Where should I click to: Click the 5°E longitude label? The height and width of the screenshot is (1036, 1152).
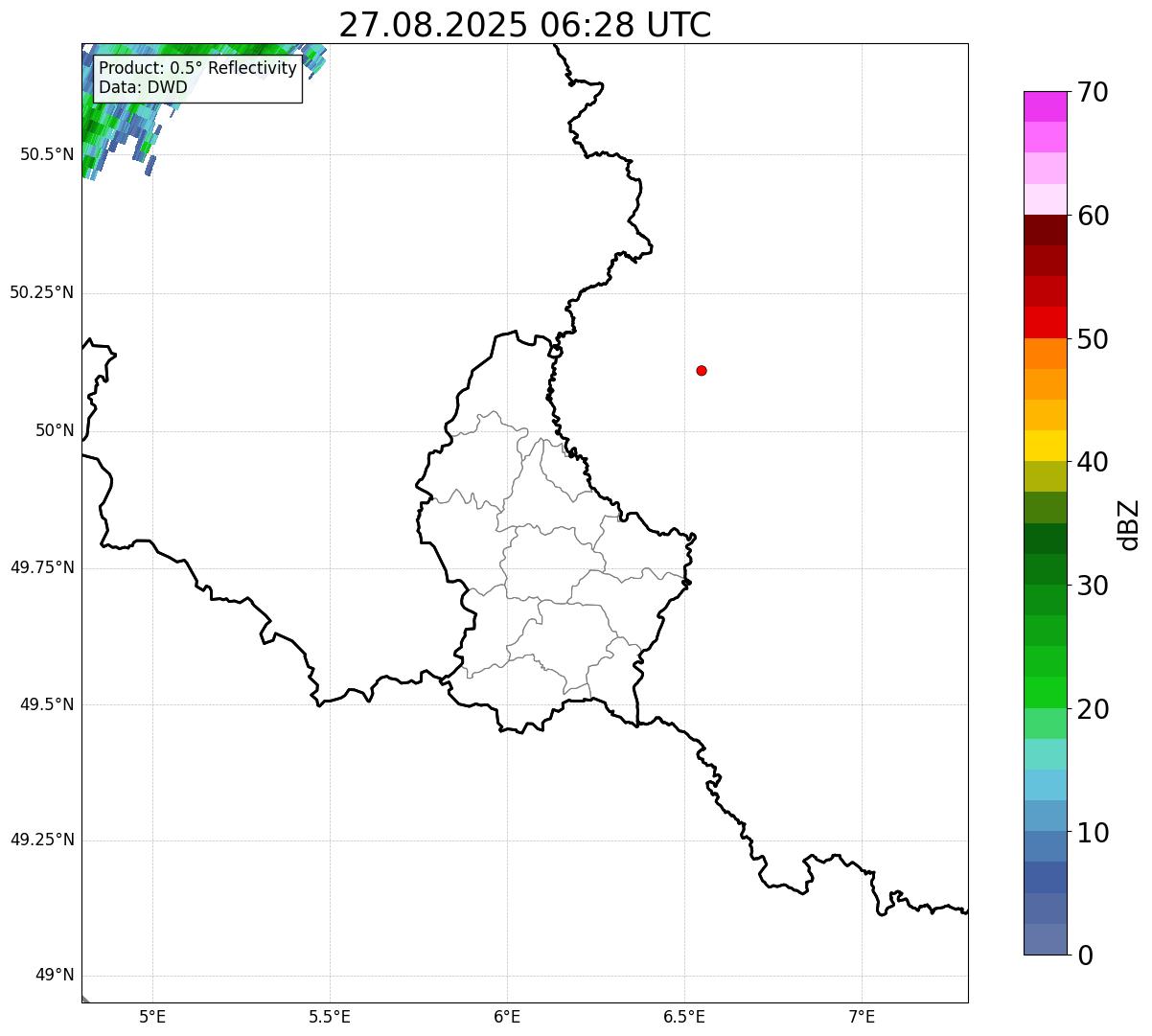click(x=152, y=1017)
